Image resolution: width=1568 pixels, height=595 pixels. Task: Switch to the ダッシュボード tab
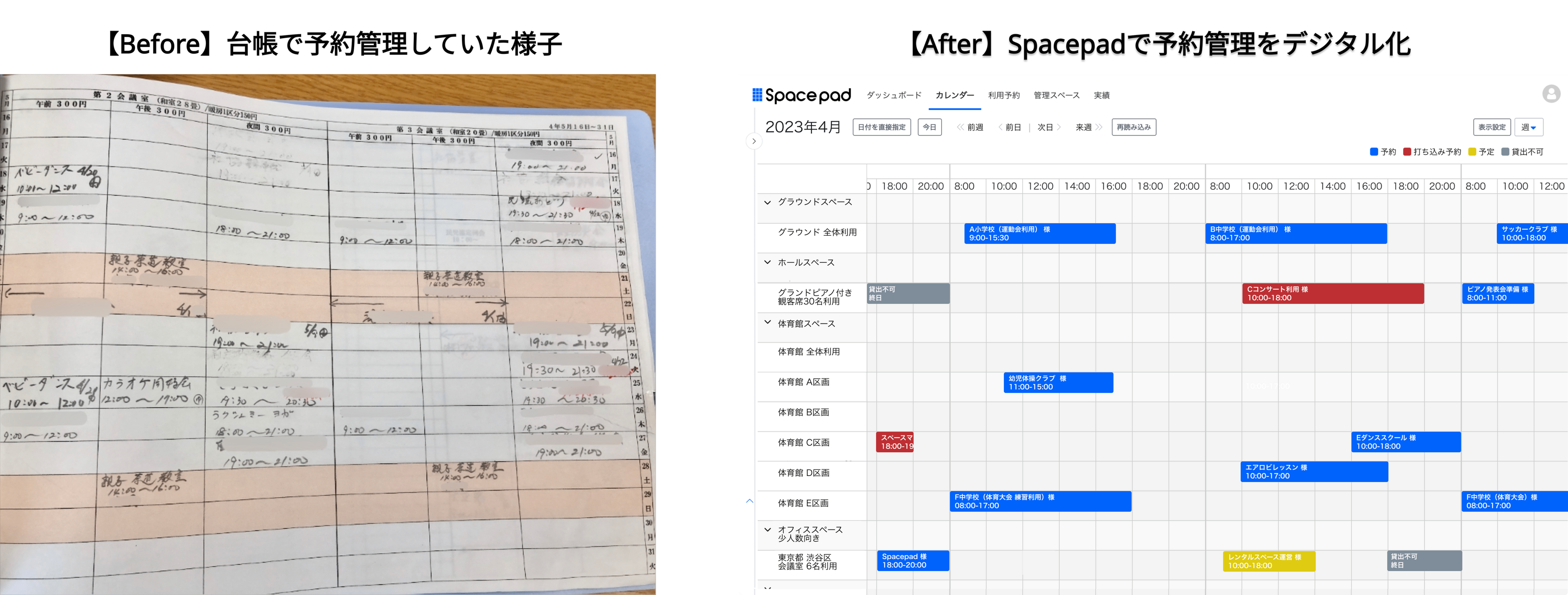(x=894, y=95)
